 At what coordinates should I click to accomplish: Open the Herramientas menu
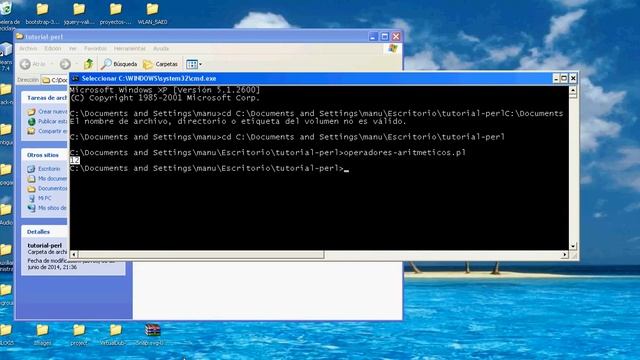(130, 48)
